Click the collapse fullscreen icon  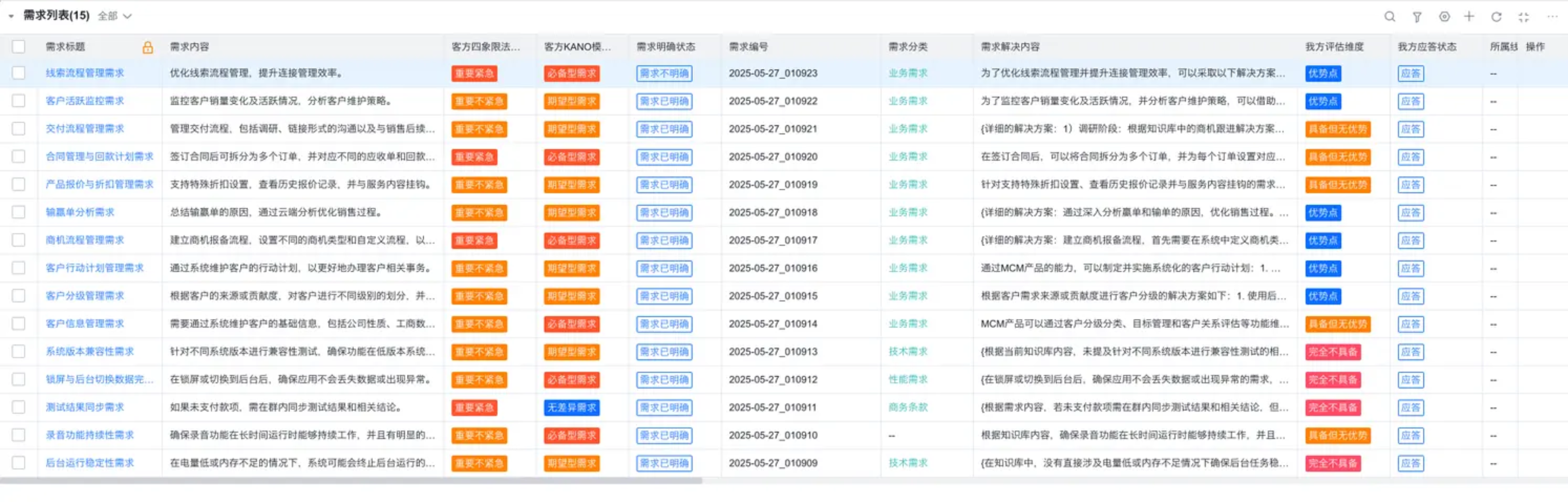coord(1523,17)
